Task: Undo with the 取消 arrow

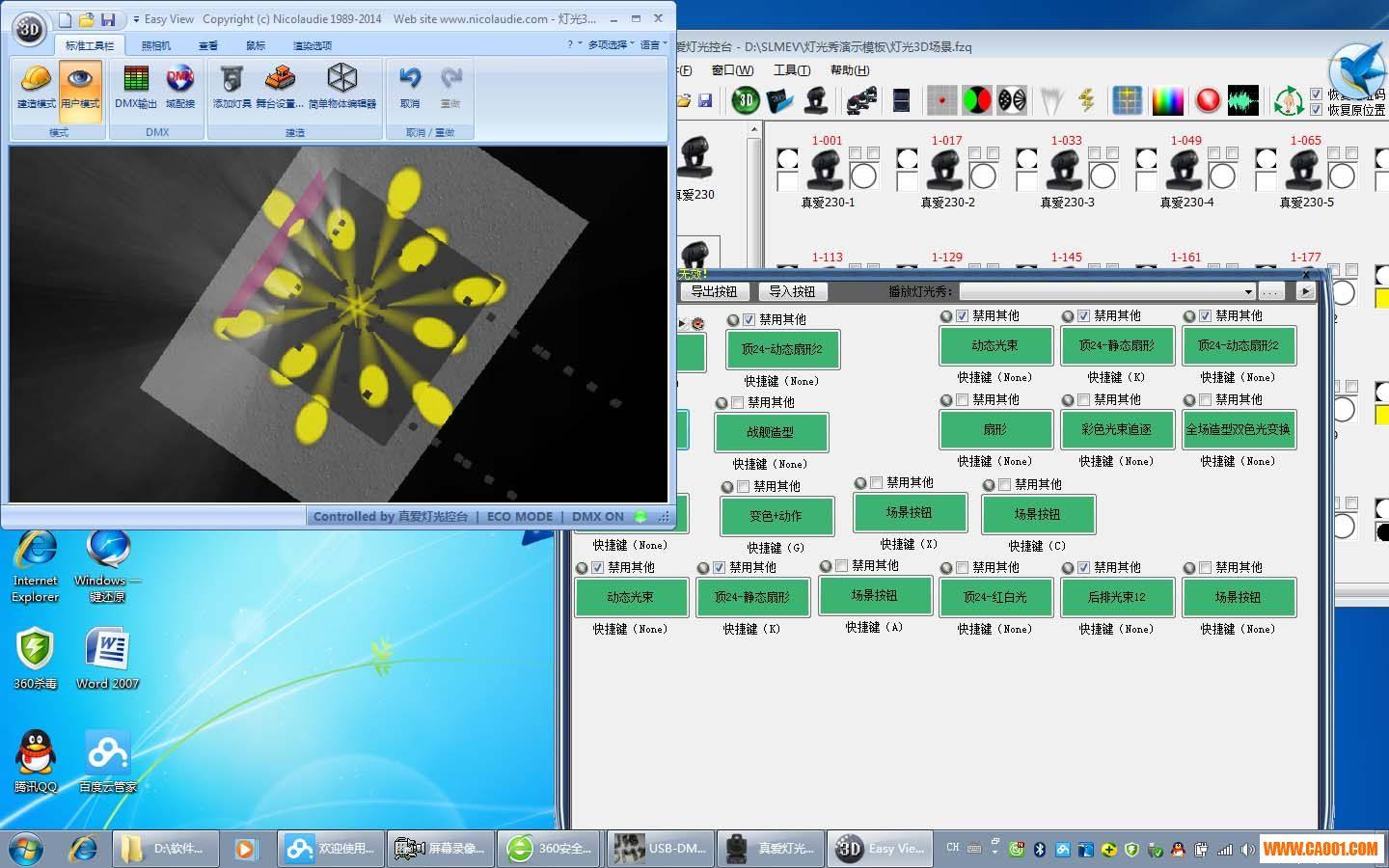Action: click(410, 87)
